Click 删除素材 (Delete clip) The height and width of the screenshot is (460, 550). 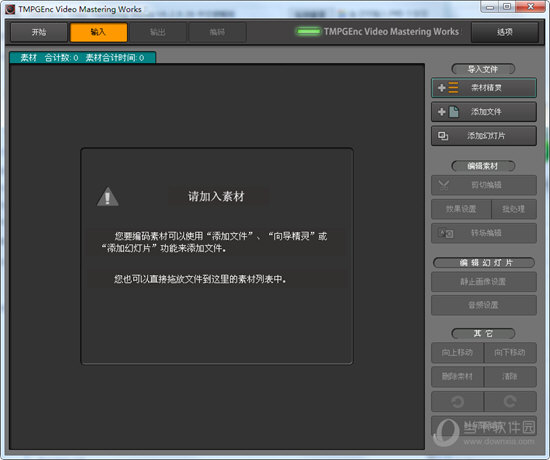[x=457, y=376]
